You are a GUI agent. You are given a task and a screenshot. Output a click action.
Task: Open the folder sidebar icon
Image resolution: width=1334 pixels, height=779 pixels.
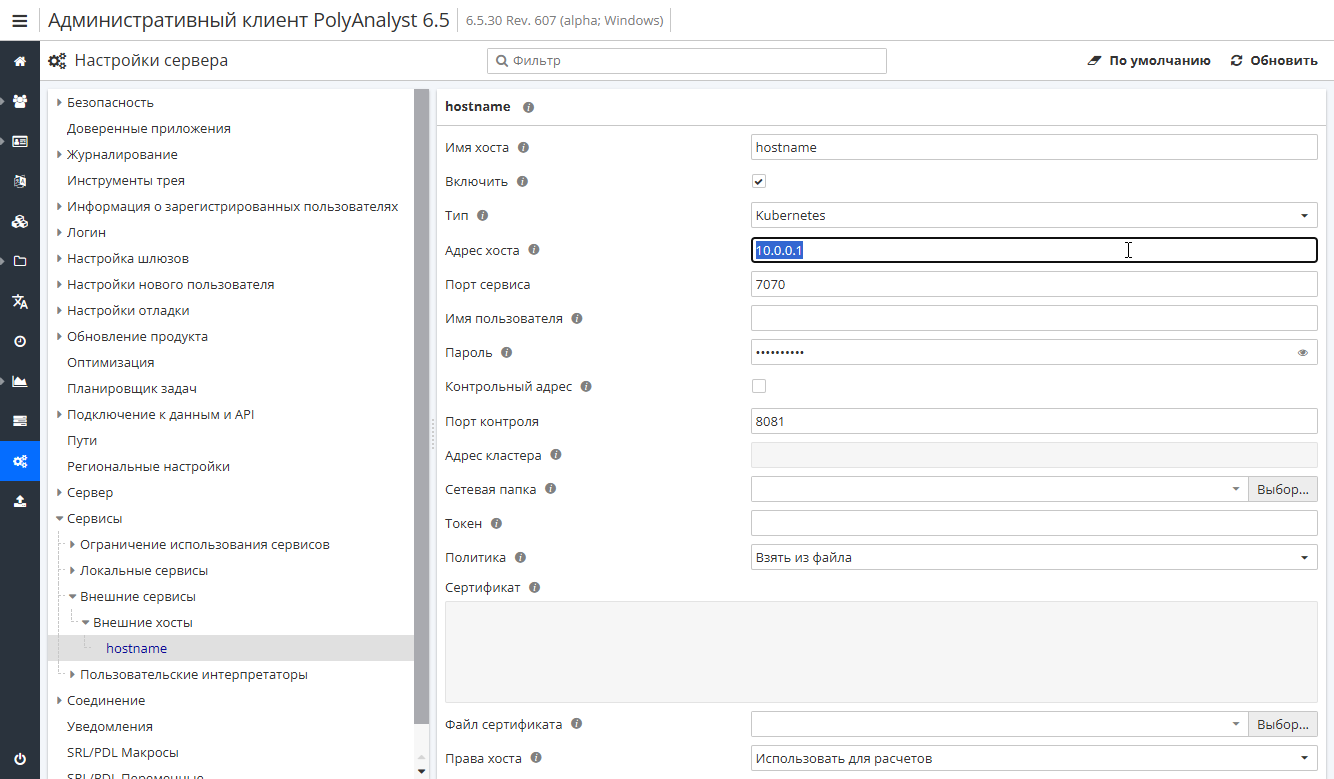coord(20,261)
